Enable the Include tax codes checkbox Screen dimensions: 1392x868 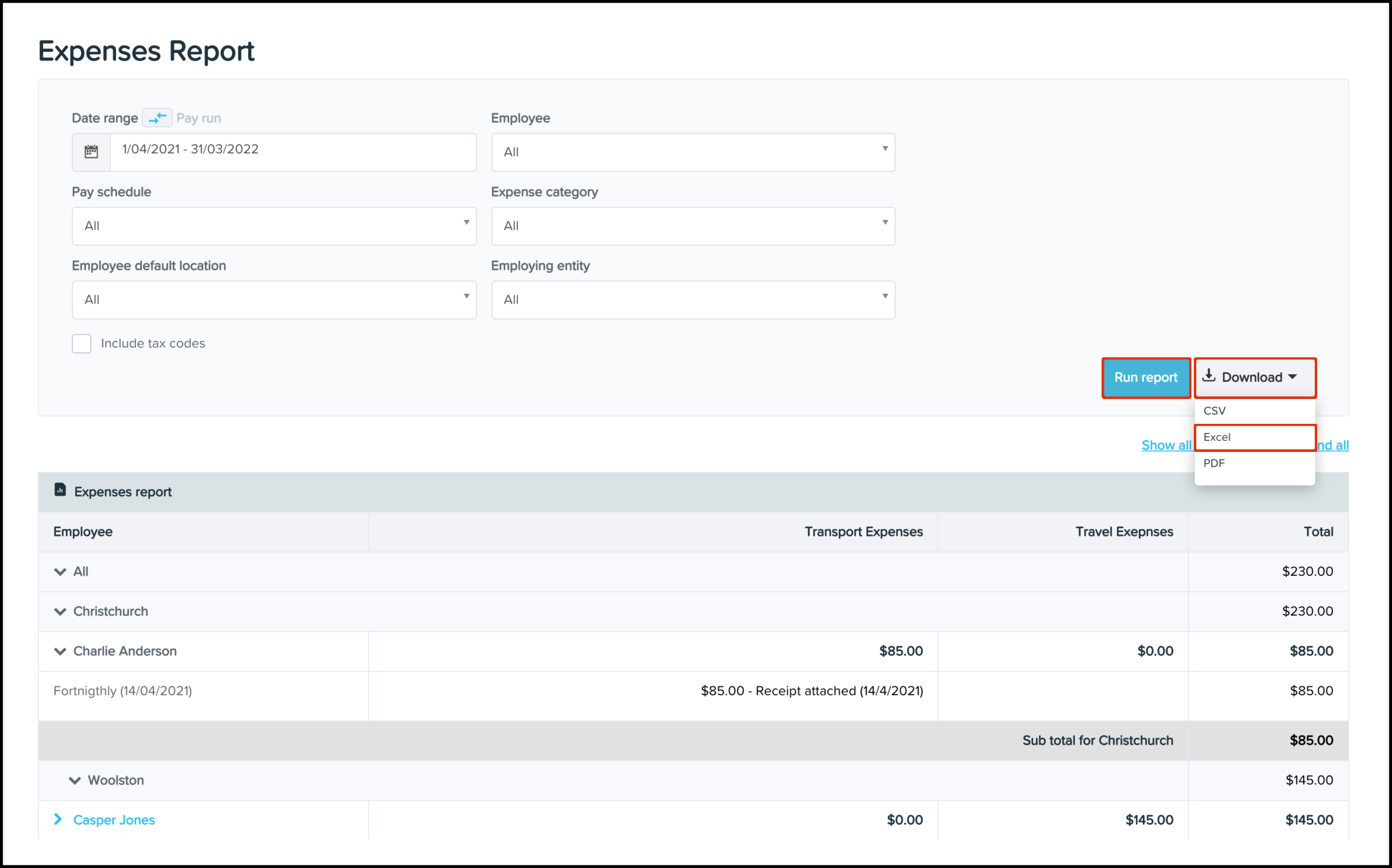tap(82, 343)
